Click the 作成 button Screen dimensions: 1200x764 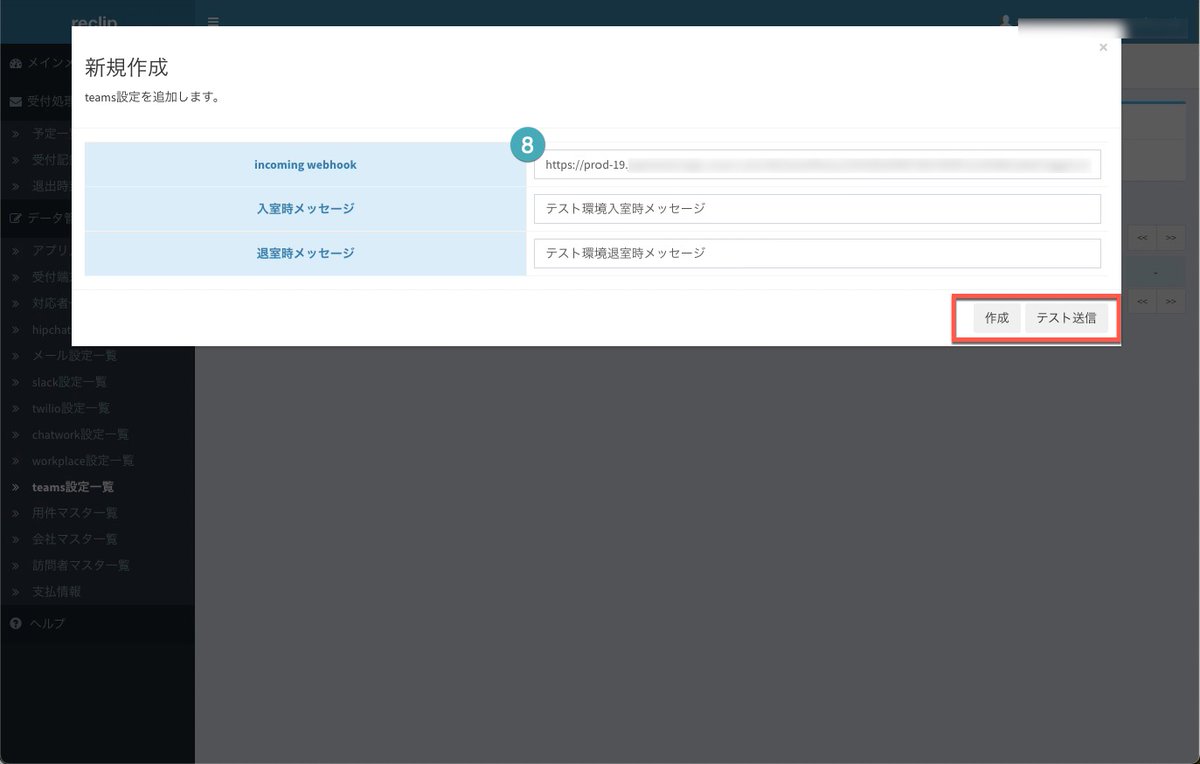(997, 318)
